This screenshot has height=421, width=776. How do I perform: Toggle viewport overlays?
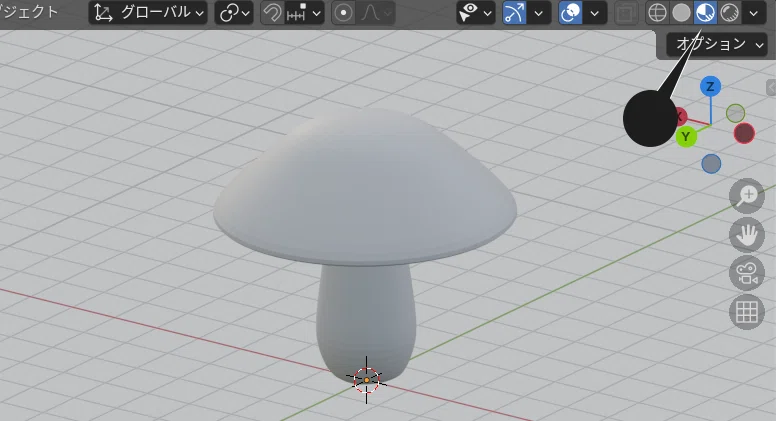(570, 13)
